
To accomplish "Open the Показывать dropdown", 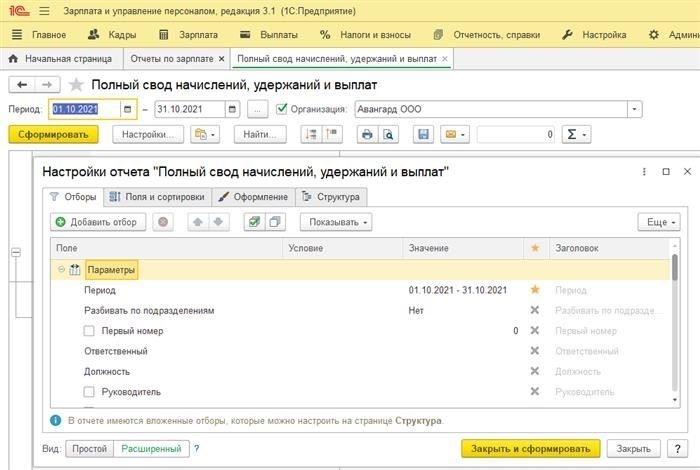I will [336, 222].
